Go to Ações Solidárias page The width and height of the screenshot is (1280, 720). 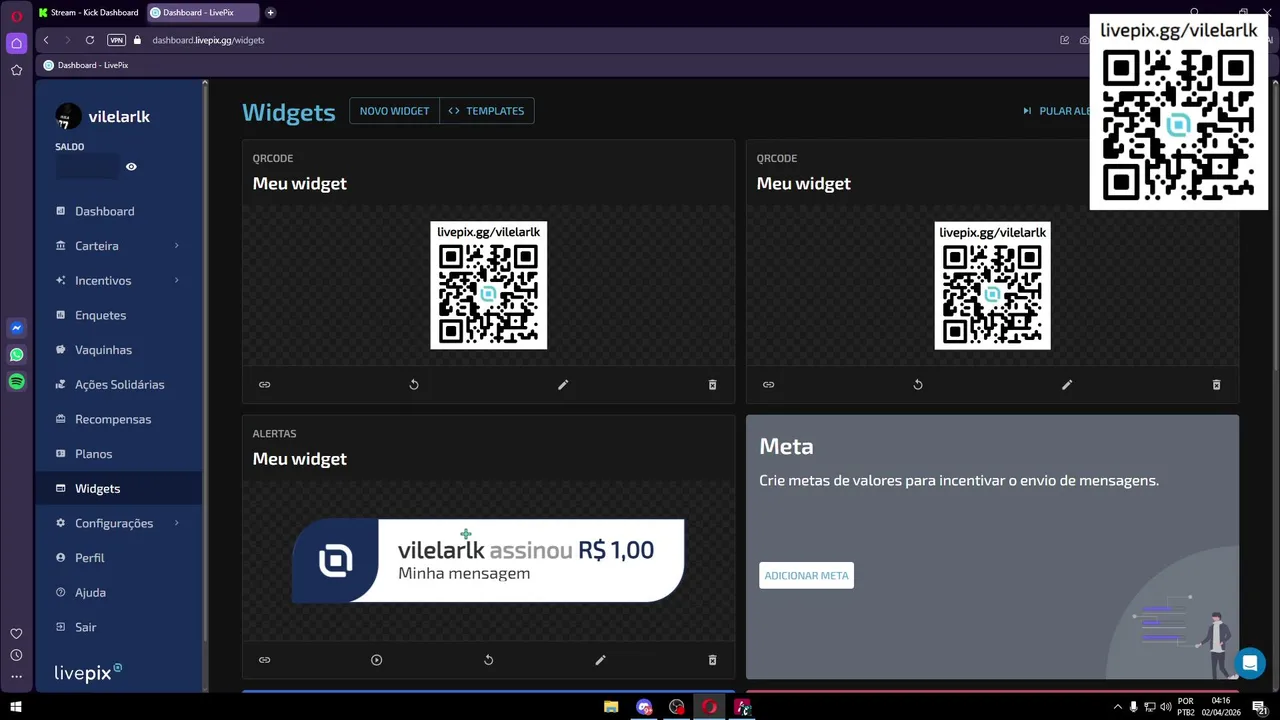pos(119,384)
